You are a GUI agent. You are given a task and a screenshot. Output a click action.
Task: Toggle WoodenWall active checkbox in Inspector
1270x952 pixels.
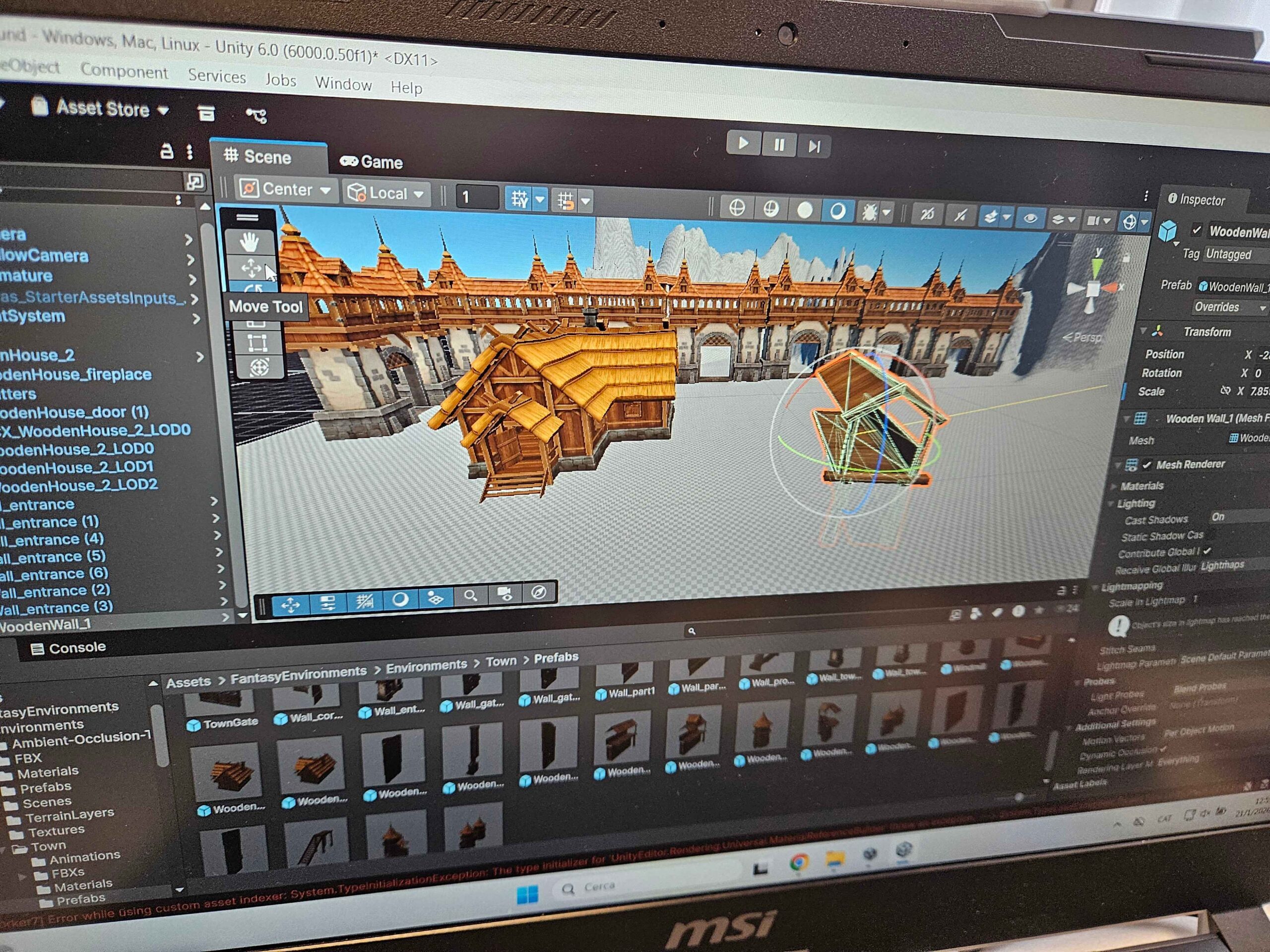click(x=1196, y=230)
